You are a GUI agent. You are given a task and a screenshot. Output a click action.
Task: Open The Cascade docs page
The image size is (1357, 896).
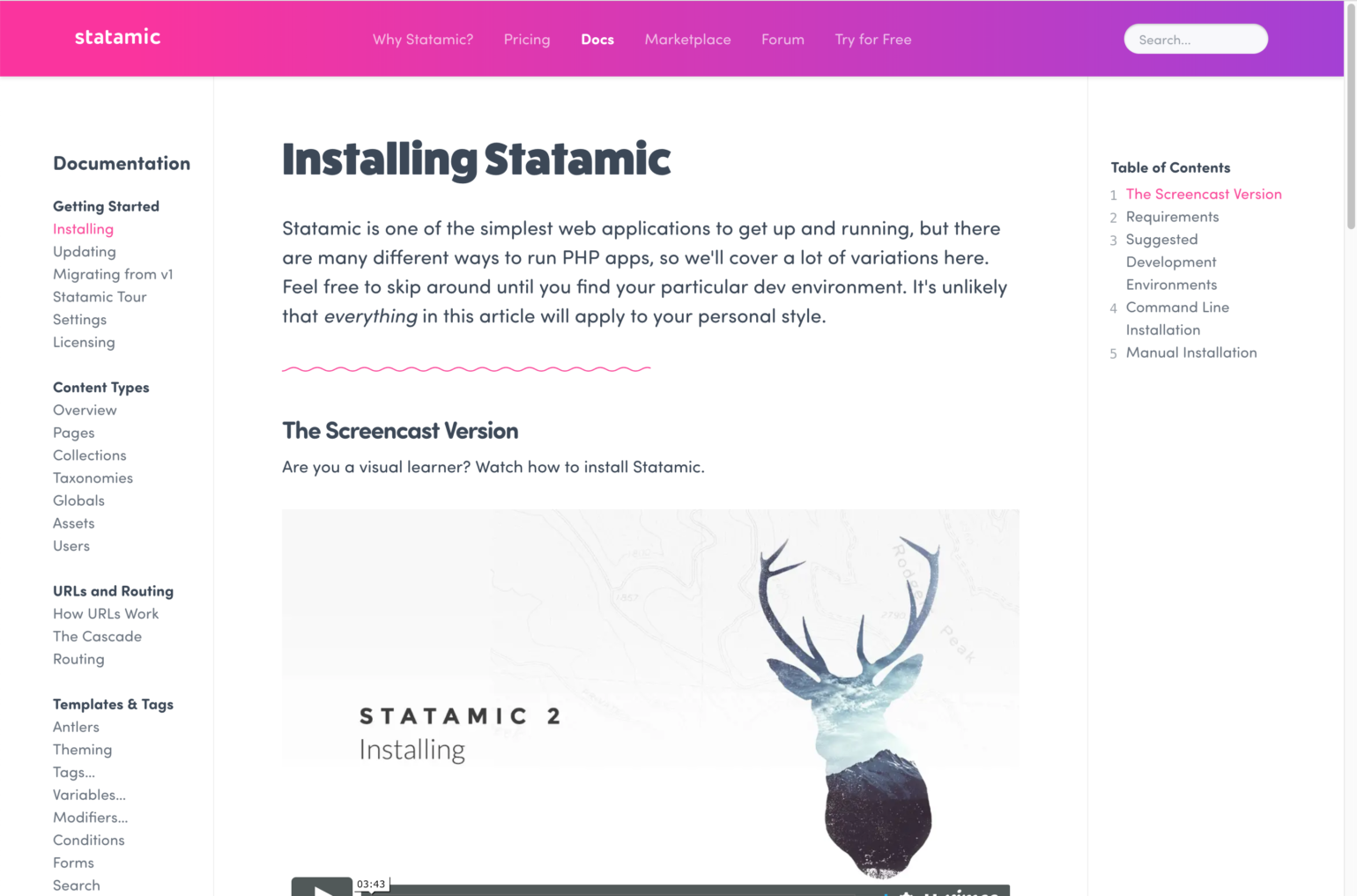[x=97, y=636]
